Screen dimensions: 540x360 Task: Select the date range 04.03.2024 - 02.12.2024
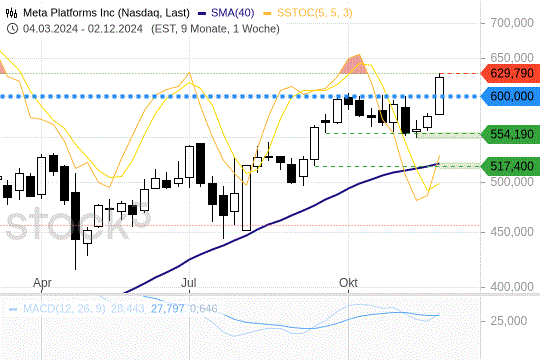[83, 28]
